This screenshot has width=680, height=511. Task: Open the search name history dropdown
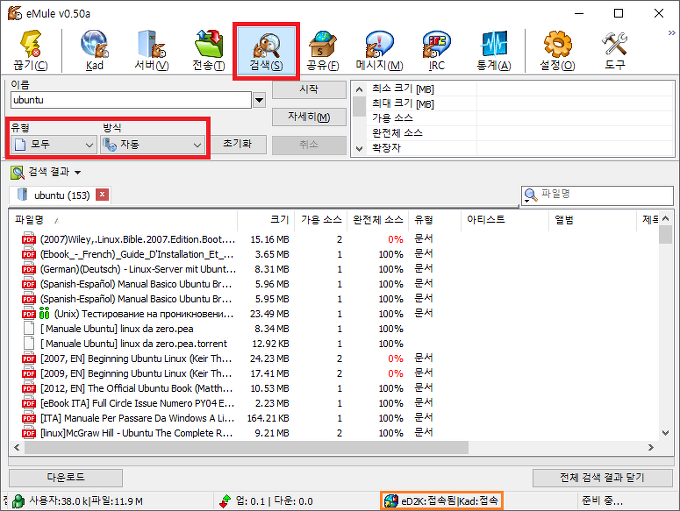coord(259,100)
